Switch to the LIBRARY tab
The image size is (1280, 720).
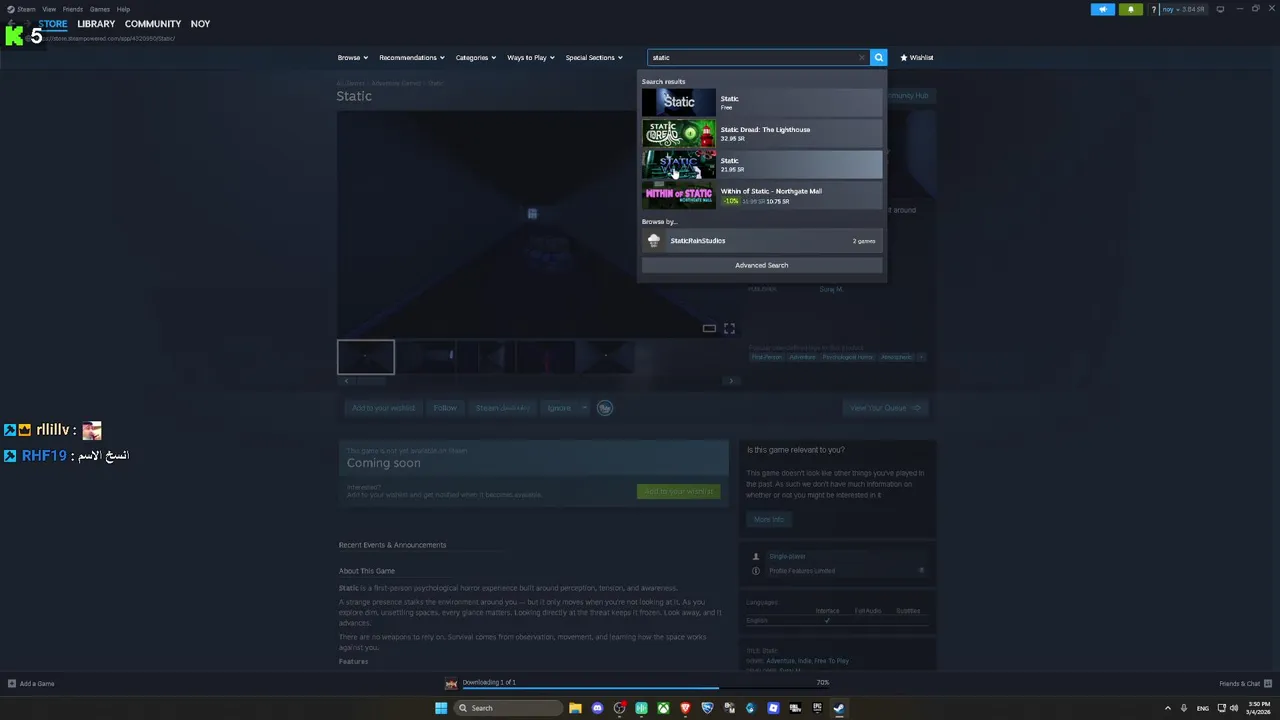coord(96,24)
